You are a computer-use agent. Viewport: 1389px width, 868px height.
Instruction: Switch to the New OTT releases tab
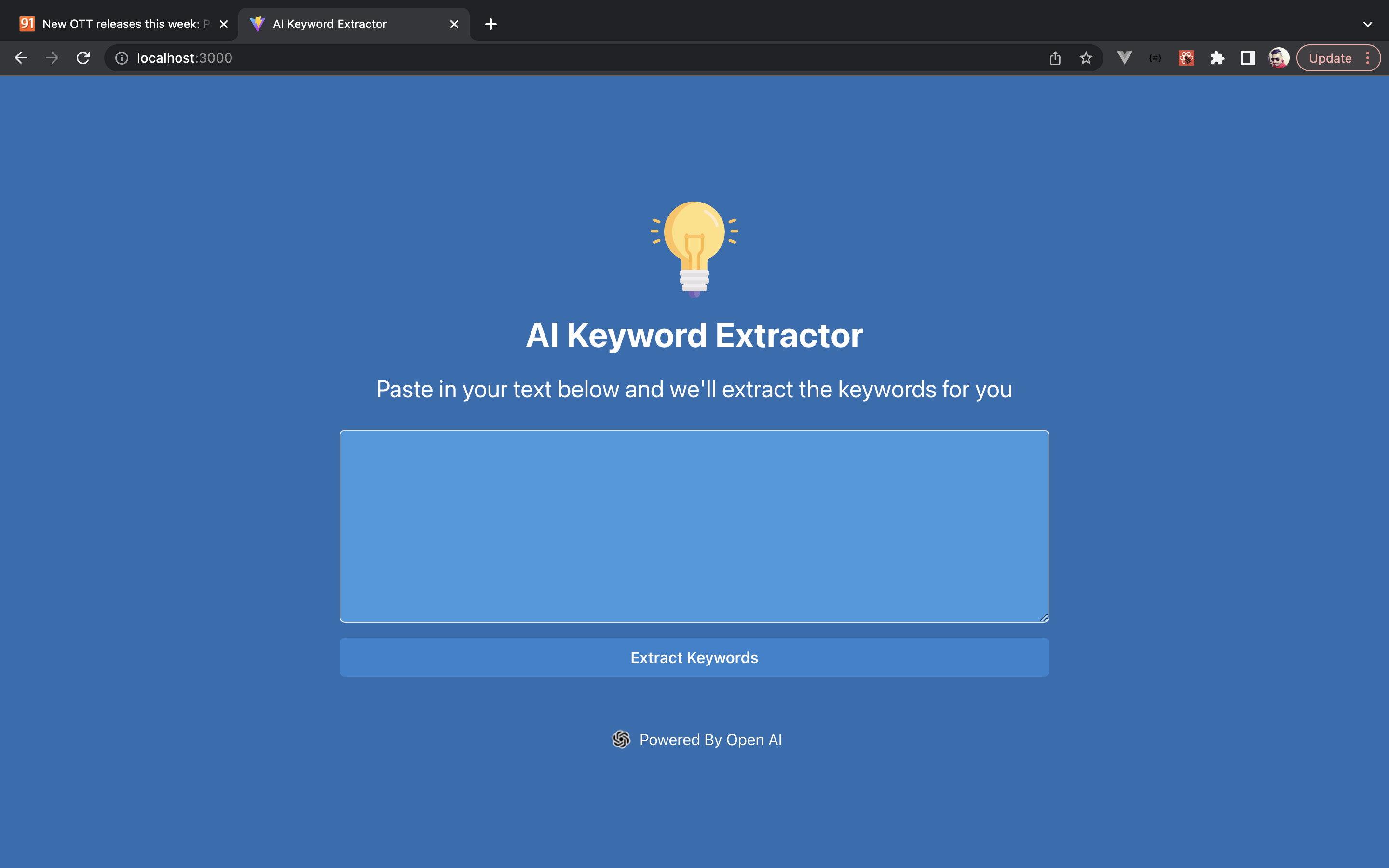[115, 24]
